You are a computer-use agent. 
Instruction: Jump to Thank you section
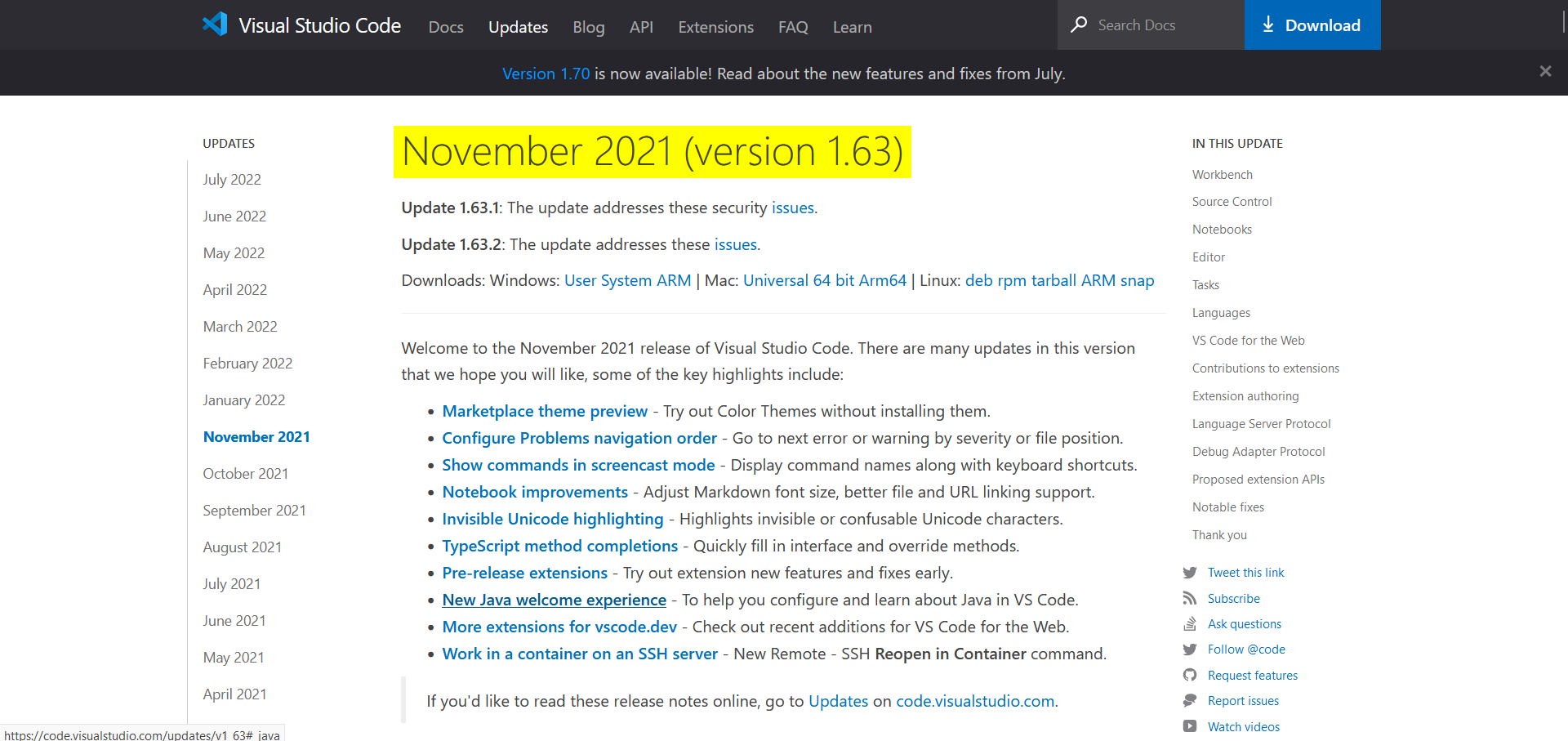(x=1219, y=535)
